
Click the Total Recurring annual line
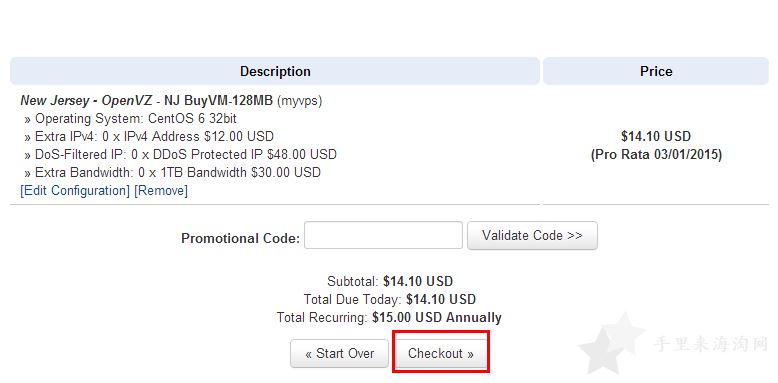[x=389, y=318]
